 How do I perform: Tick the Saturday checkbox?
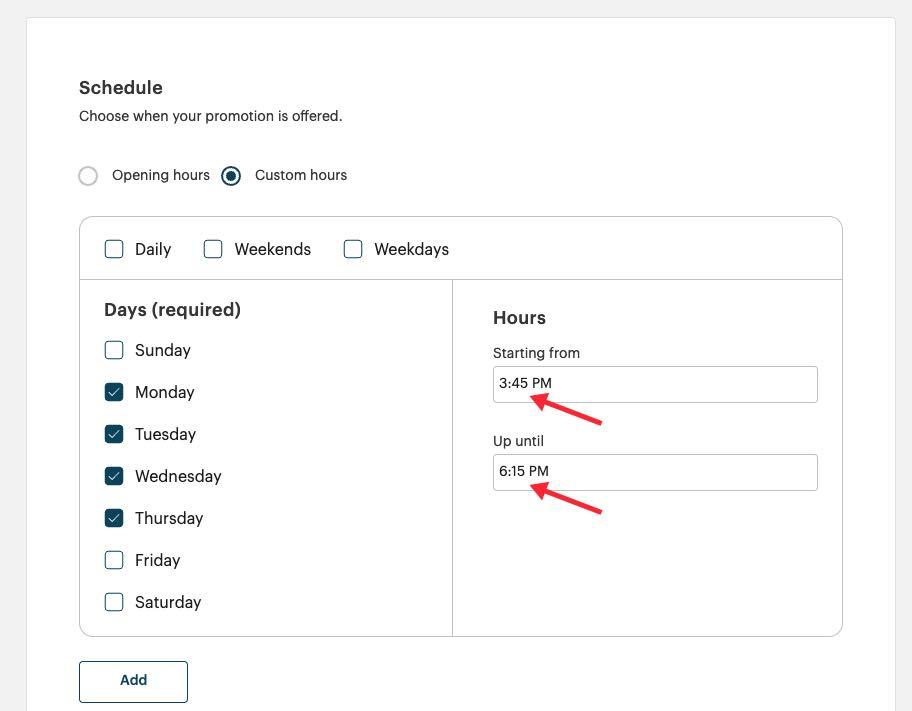(x=114, y=602)
